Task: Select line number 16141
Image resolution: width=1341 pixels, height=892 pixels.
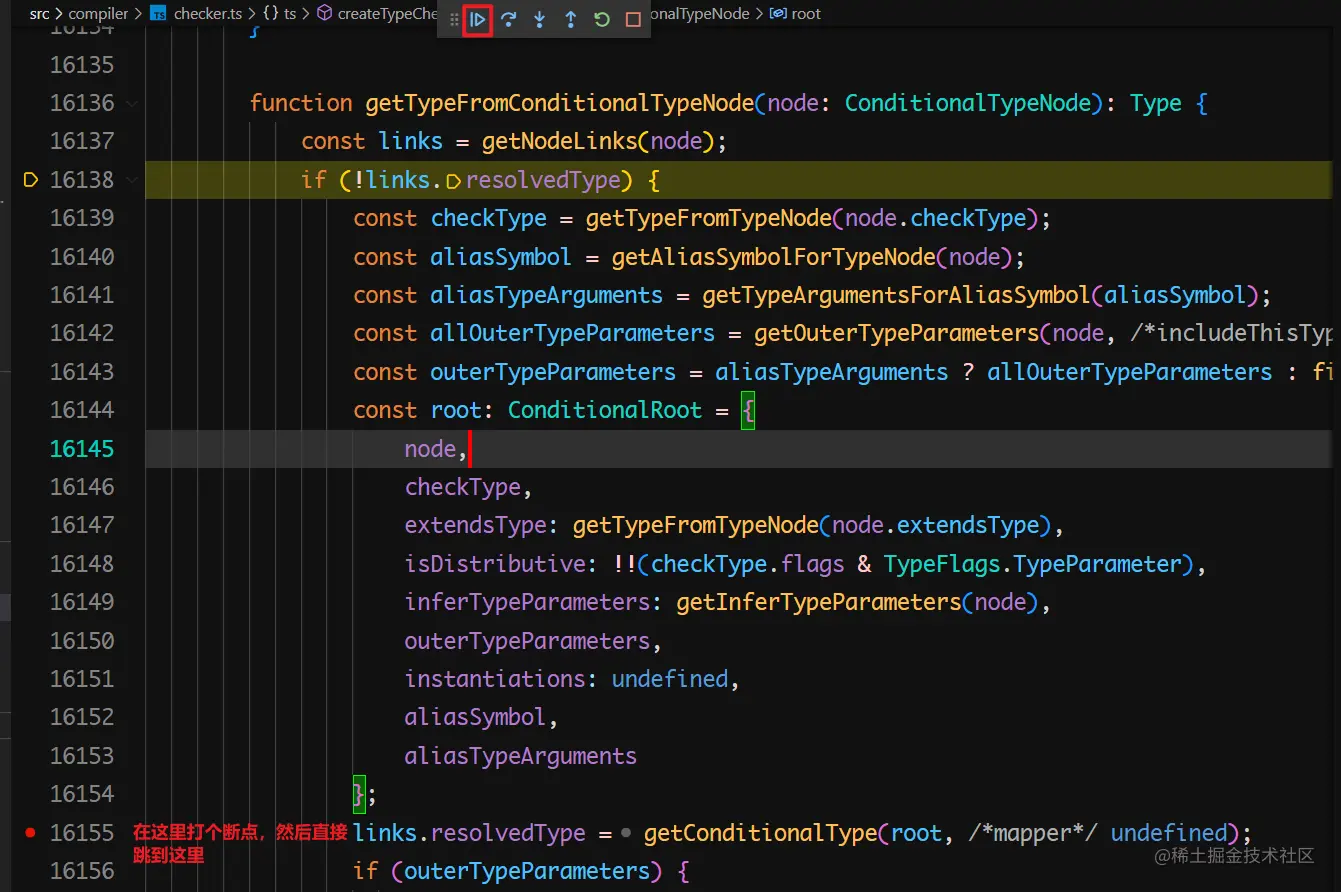Action: pyautogui.click(x=82, y=295)
